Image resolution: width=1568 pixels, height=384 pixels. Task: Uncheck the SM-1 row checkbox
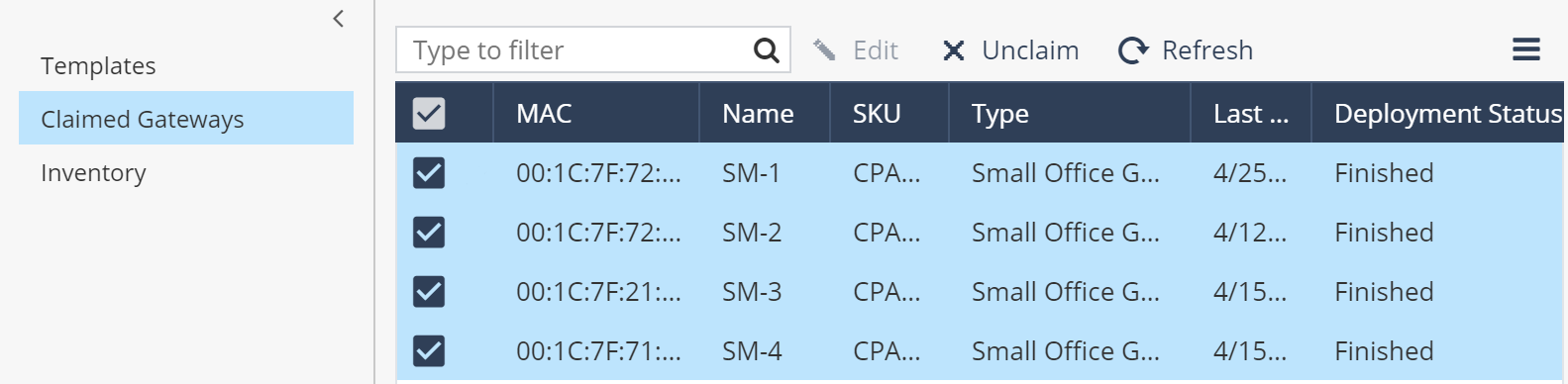tap(429, 173)
